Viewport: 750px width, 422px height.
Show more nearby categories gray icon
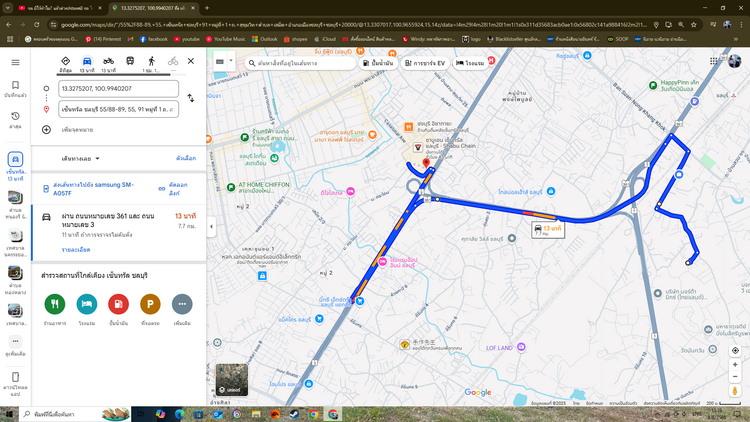click(182, 304)
